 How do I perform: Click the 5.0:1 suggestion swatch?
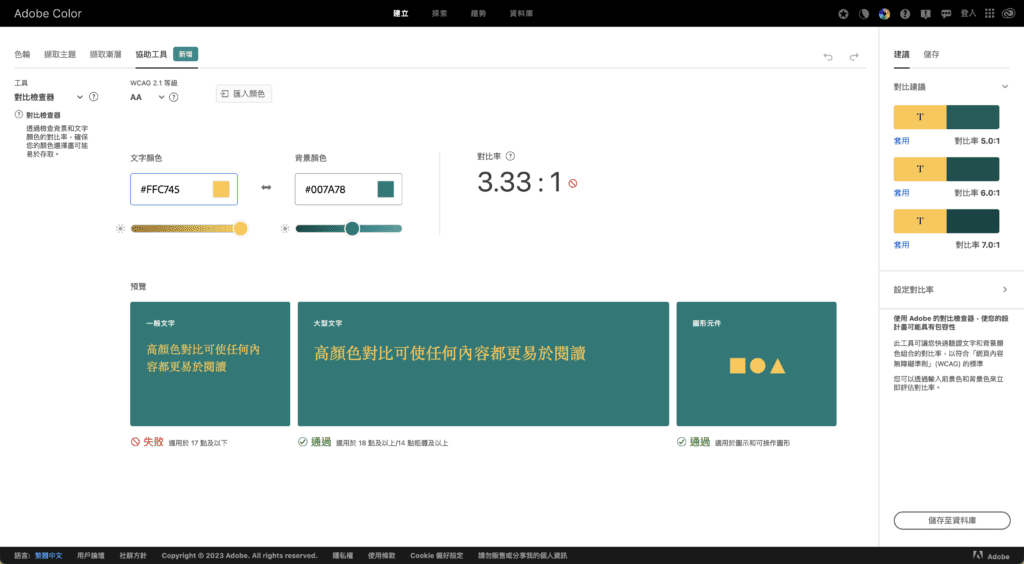pyautogui.click(x=946, y=117)
